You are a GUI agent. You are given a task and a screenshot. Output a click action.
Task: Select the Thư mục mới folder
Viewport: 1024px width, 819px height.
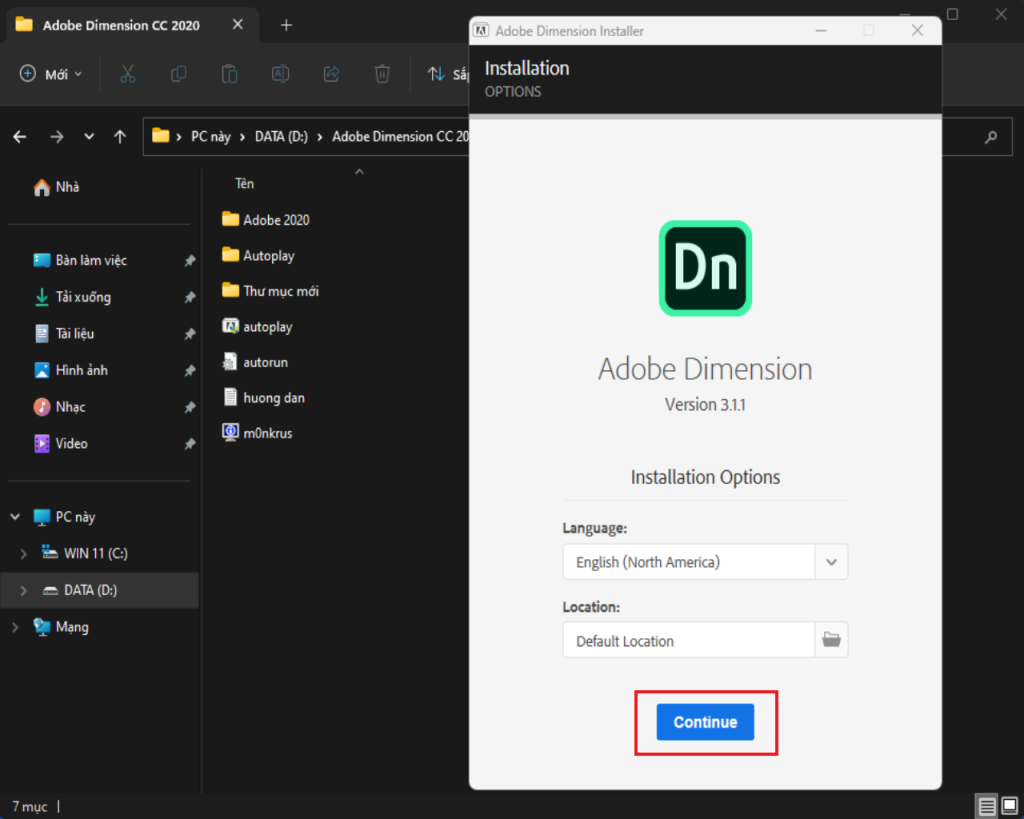[270, 291]
